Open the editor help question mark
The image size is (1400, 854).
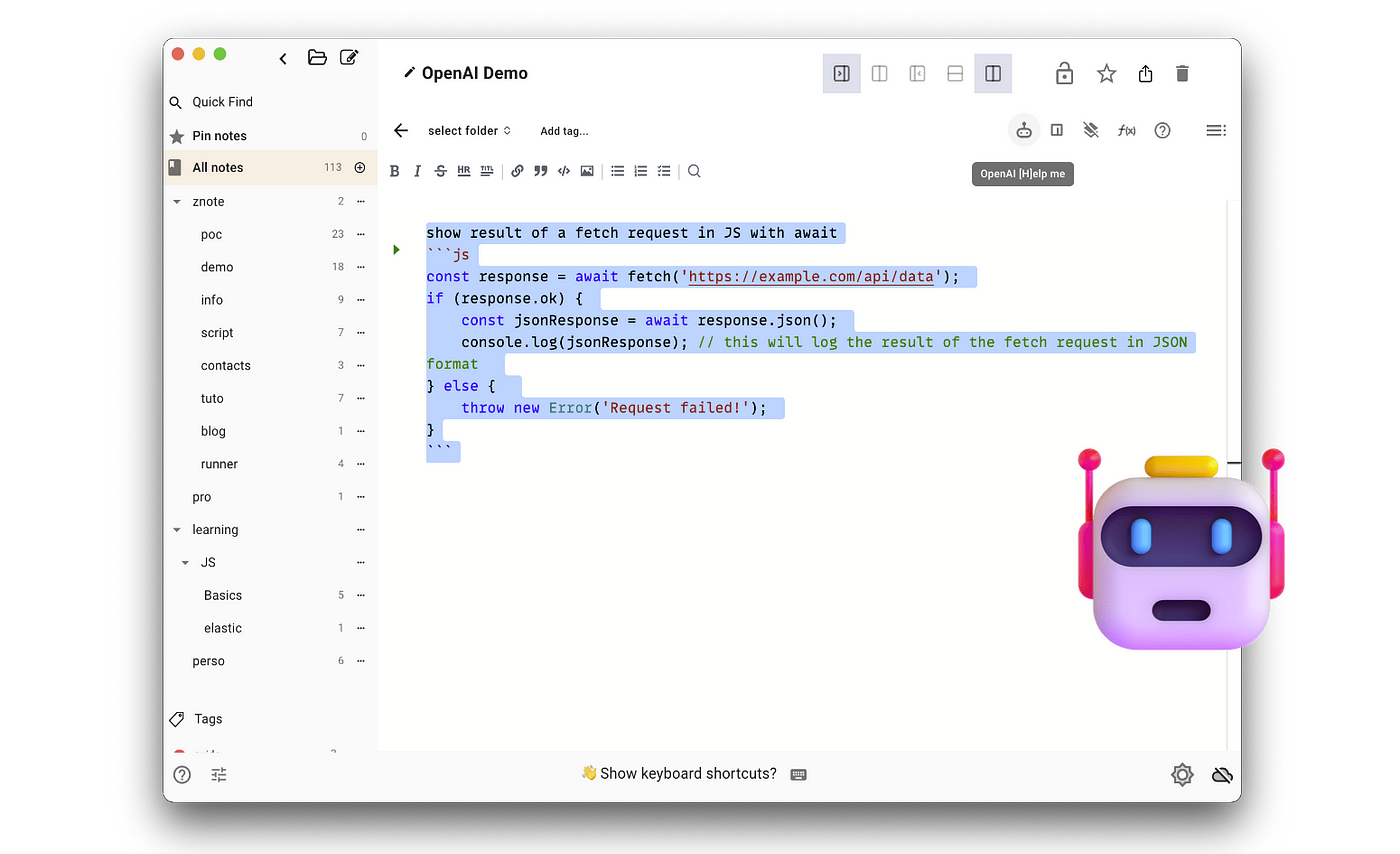coord(1162,130)
